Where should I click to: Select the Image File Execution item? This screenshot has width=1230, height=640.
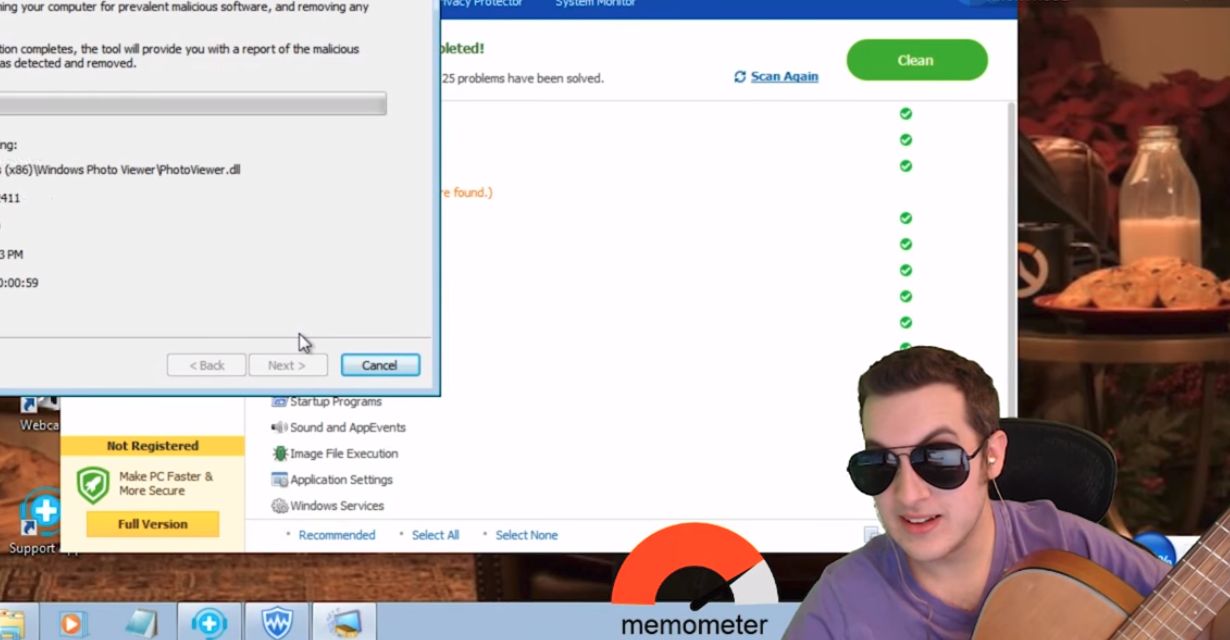343,454
